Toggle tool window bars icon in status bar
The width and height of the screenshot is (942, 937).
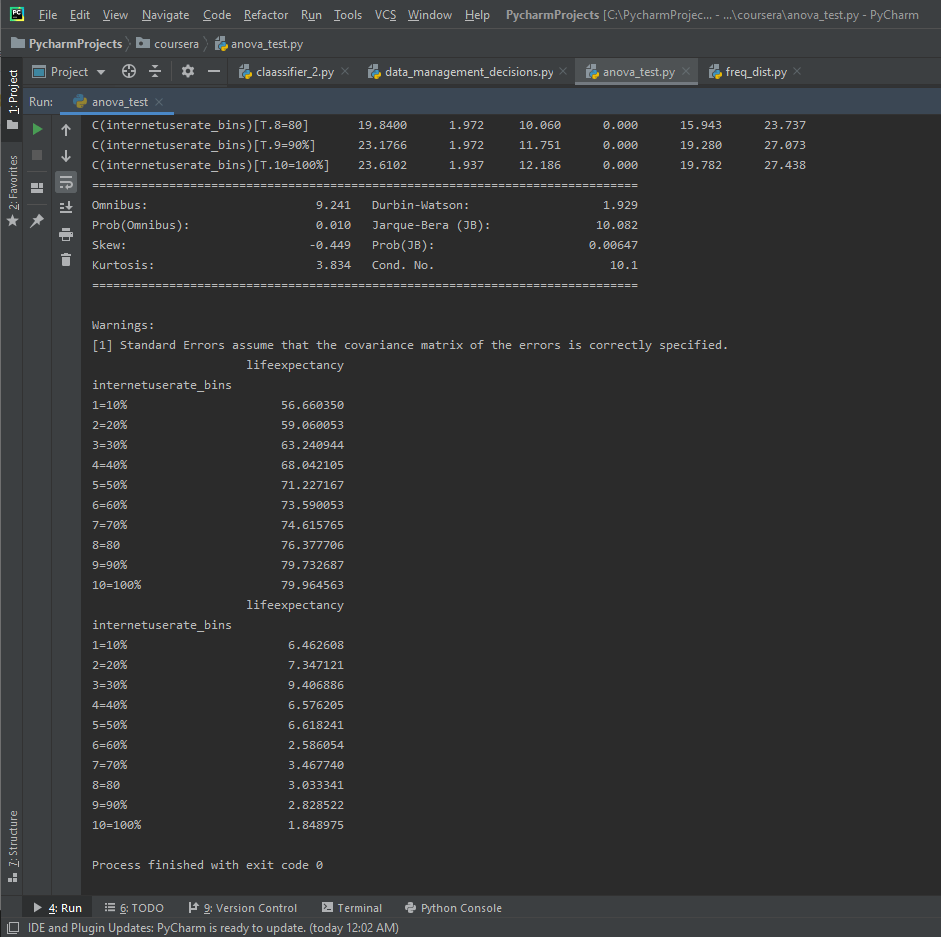click(x=13, y=927)
